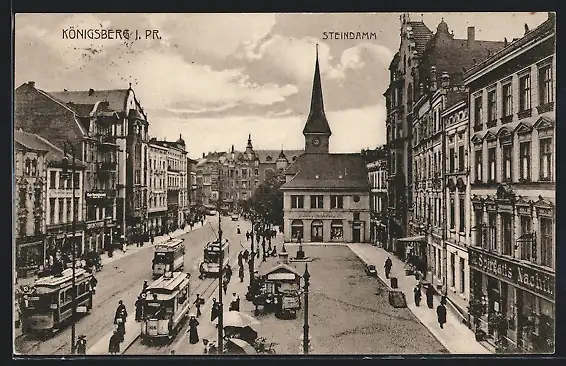Click the tram to the left of center
Viewport: 566px width, 366px height.
point(168,258)
